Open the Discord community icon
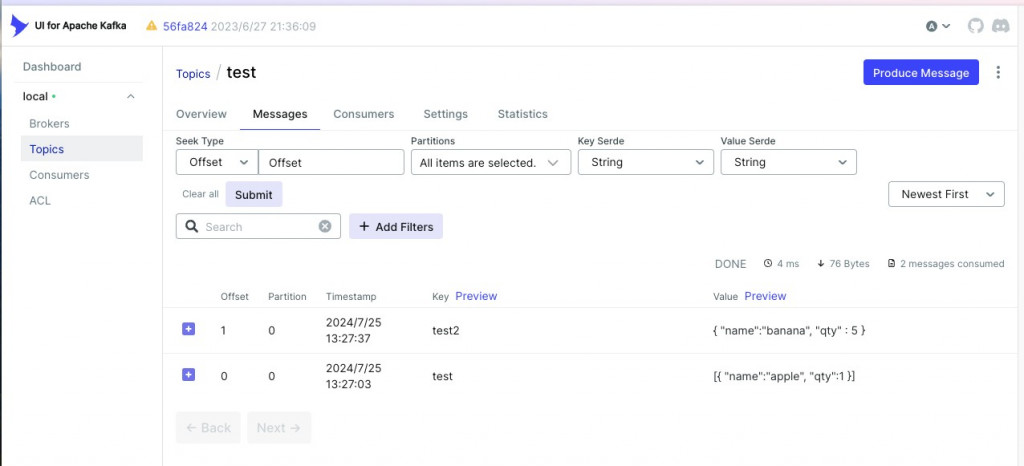The width and height of the screenshot is (1024, 466). 1000,26
